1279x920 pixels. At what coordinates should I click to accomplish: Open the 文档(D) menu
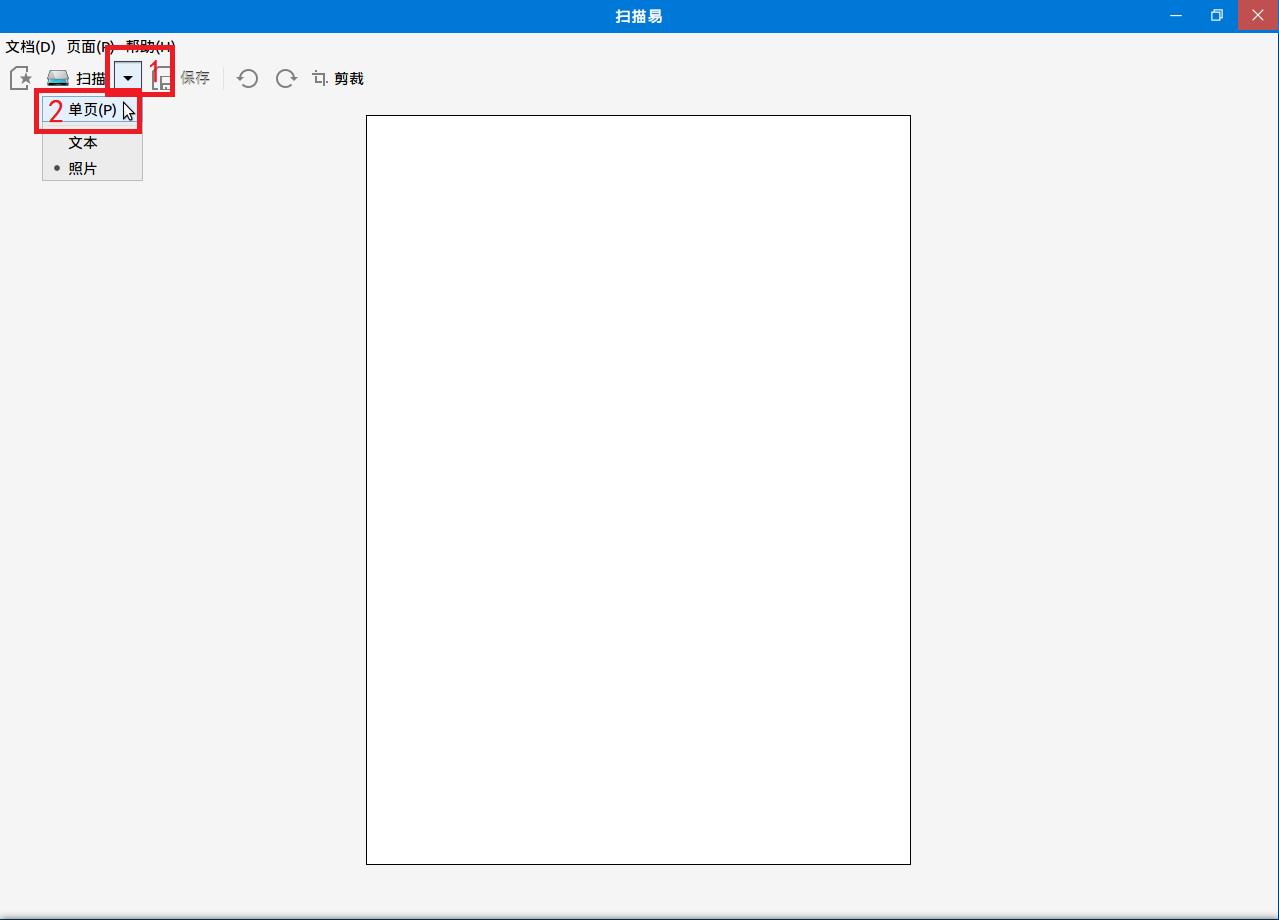[31, 47]
